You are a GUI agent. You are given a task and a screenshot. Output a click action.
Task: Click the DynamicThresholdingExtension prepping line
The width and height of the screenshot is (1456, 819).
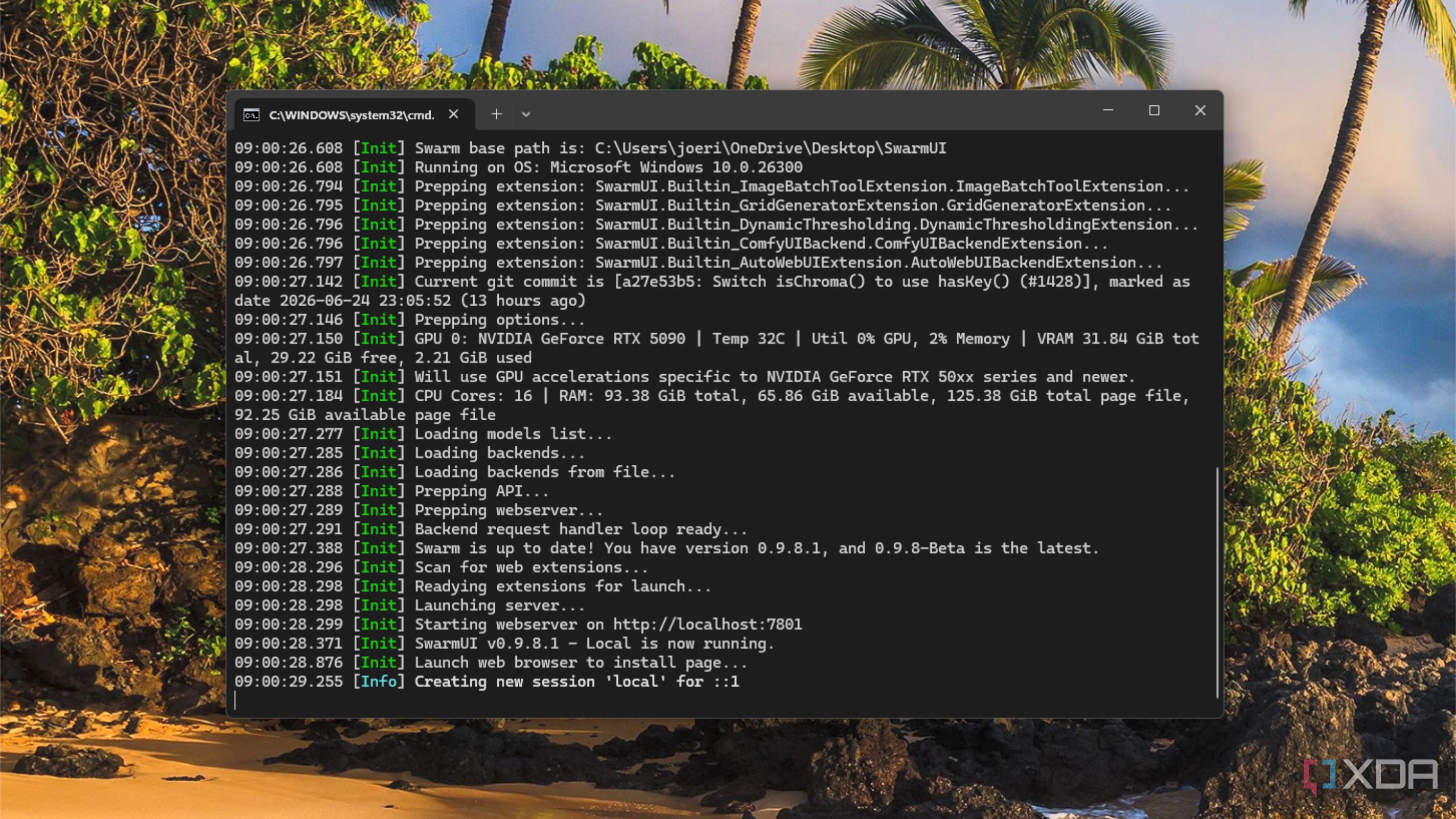coord(716,225)
